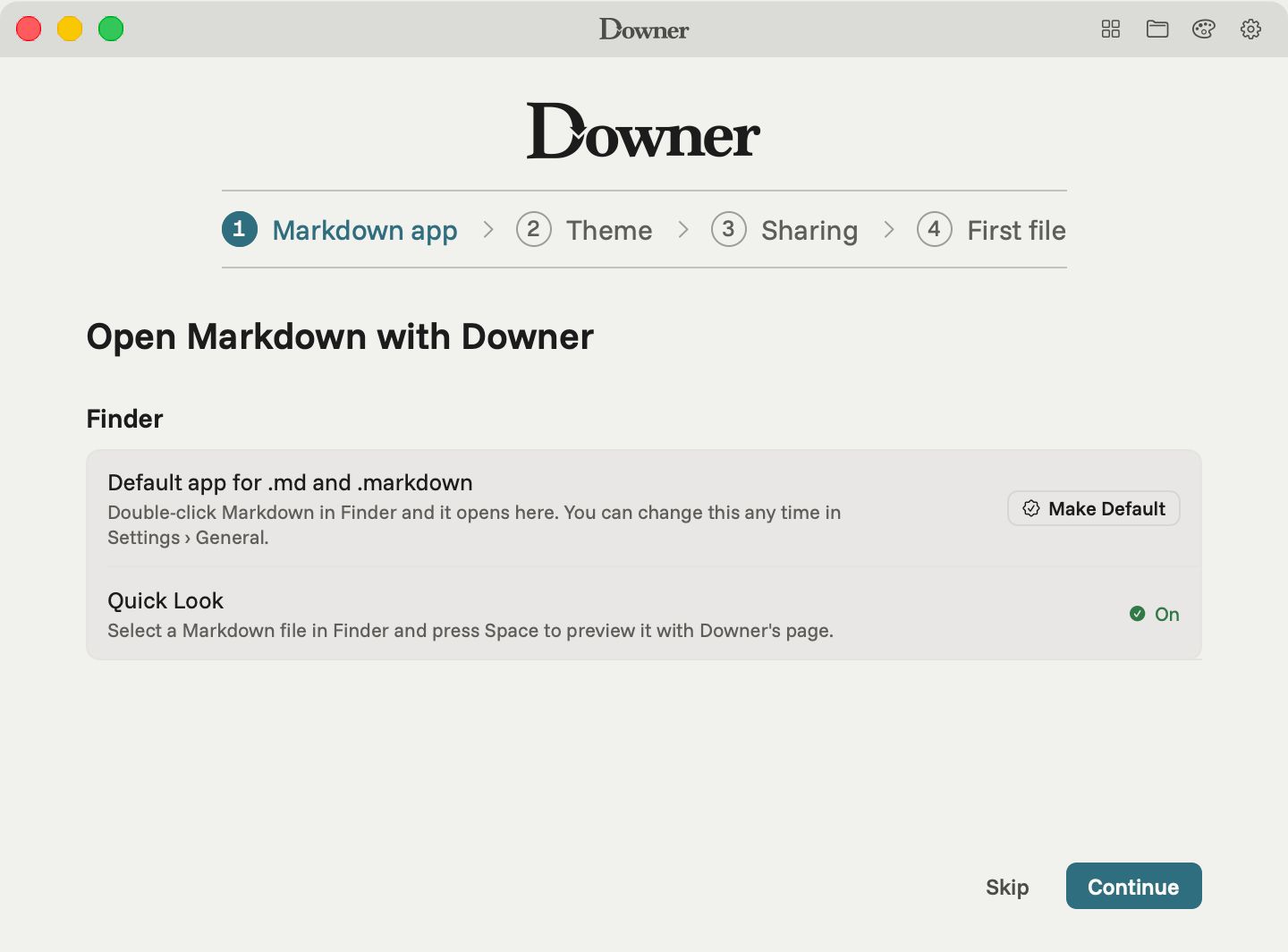
Task: Click the badge icon on Make Default
Action: (x=1031, y=508)
